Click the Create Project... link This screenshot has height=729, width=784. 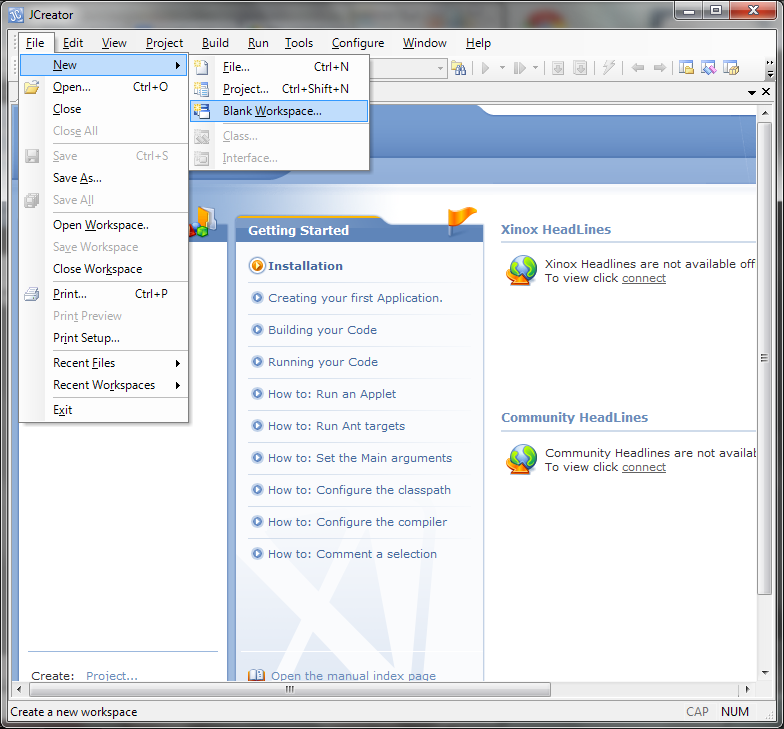112,676
